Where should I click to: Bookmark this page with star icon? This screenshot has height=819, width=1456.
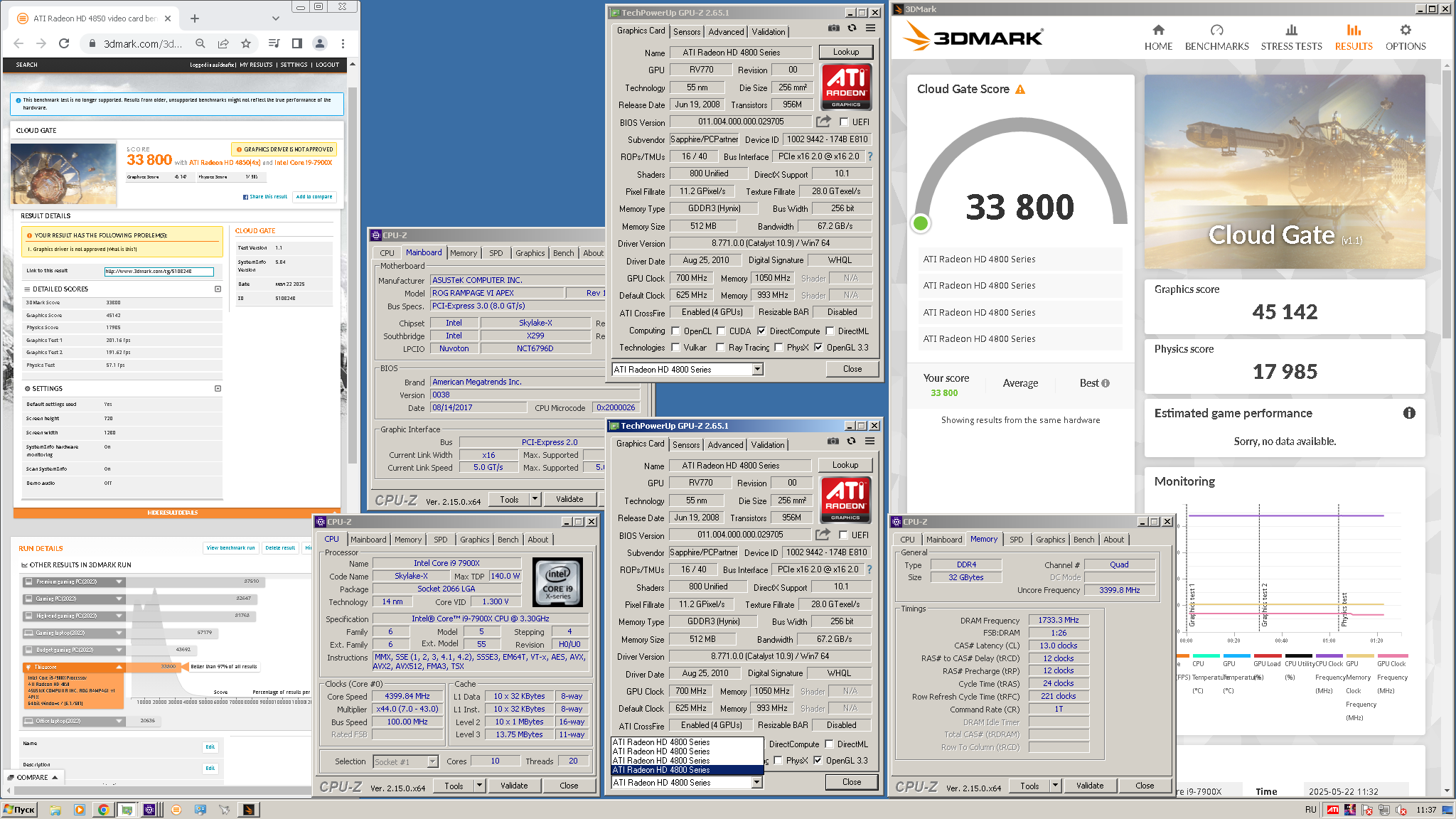tap(246, 43)
